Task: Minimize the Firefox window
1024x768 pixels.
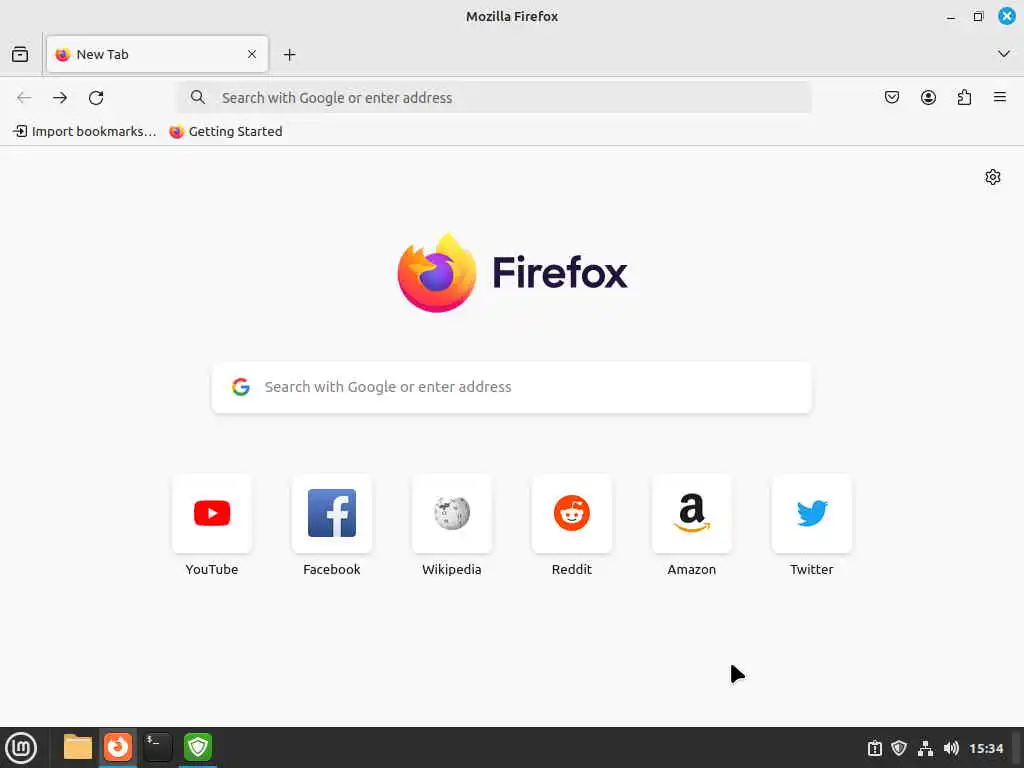Action: coord(951,17)
